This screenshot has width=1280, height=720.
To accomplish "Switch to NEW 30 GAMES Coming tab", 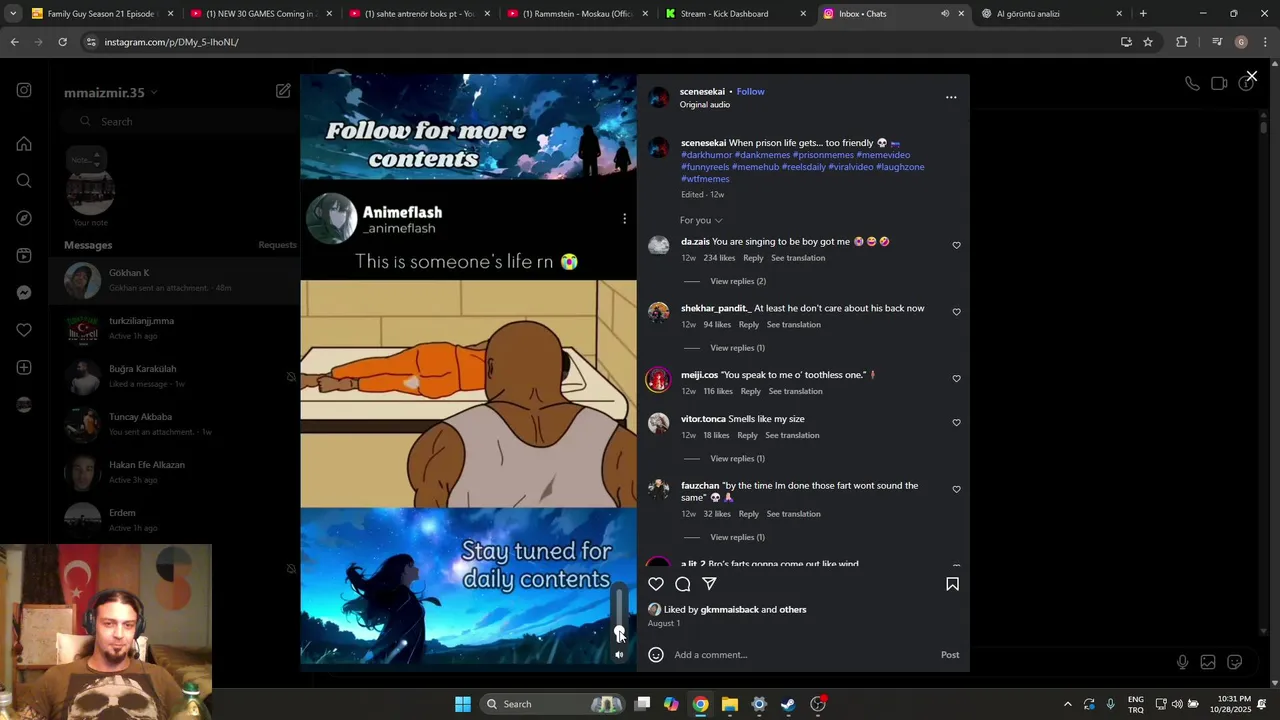I will [x=261, y=14].
